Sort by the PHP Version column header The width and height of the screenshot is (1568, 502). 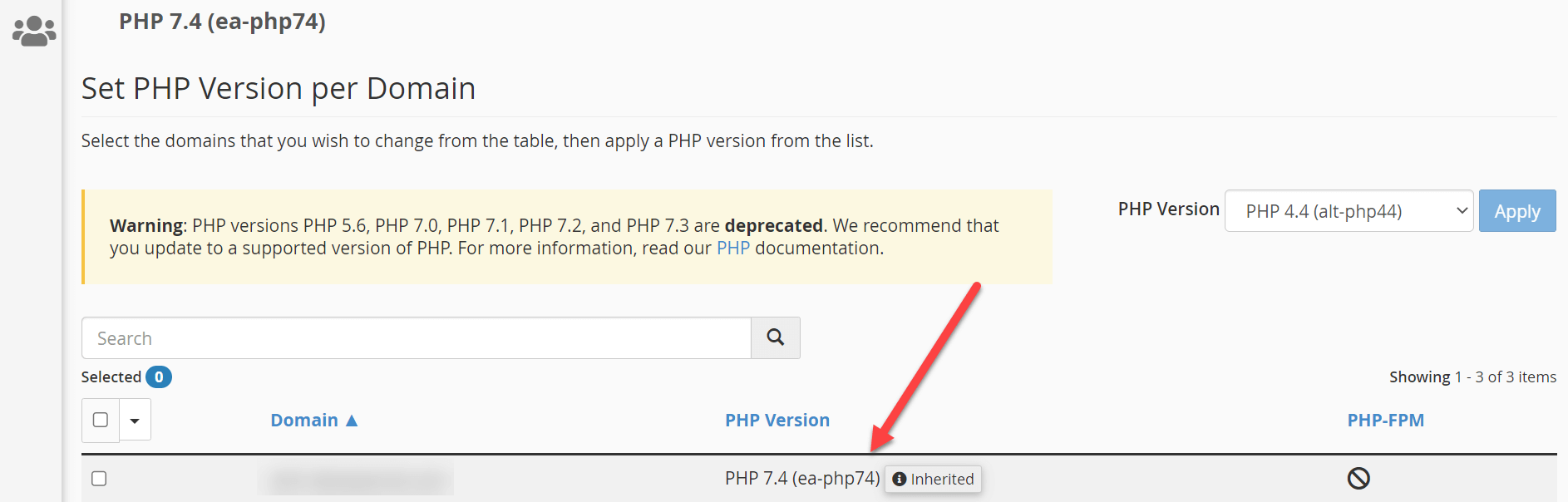coord(777,421)
